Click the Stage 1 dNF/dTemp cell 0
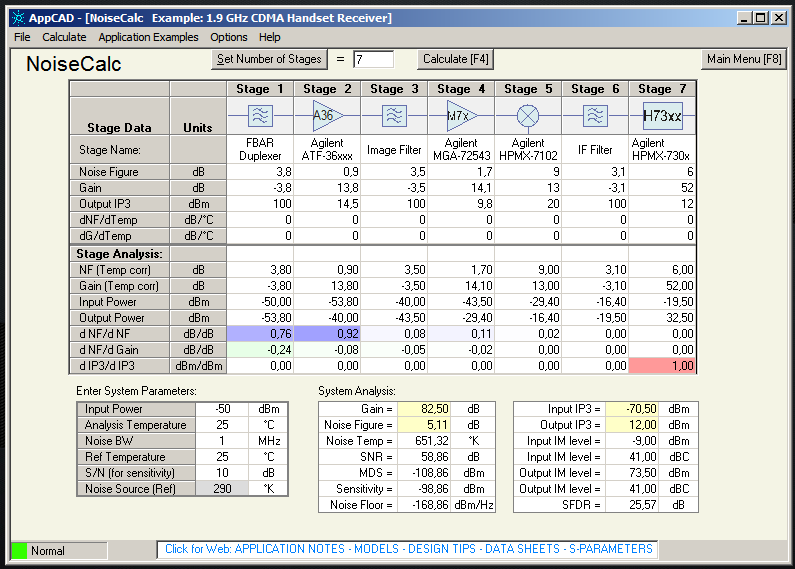Viewport: 795px width, 569px height. (260, 220)
